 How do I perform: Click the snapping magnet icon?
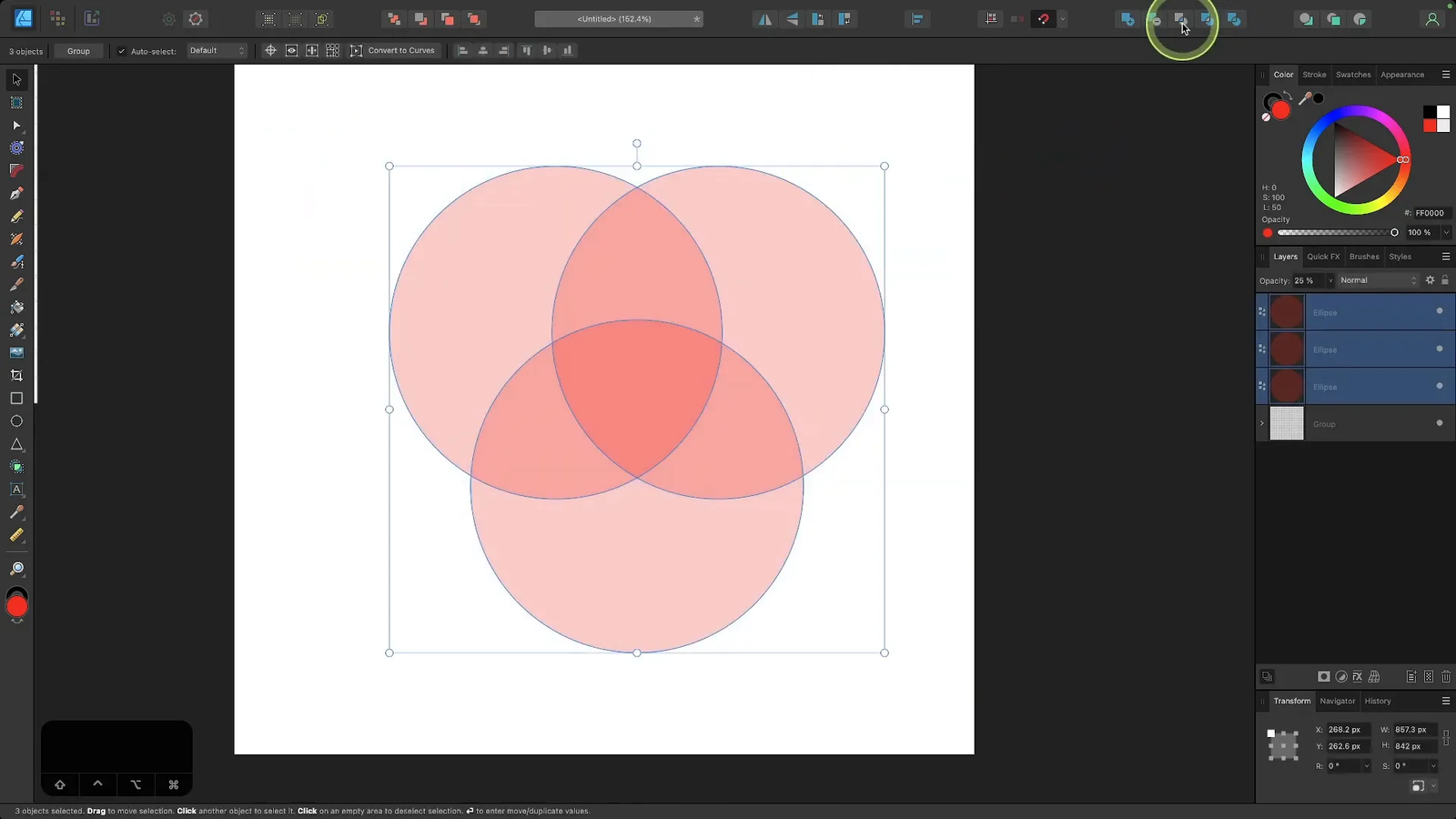[1044, 19]
